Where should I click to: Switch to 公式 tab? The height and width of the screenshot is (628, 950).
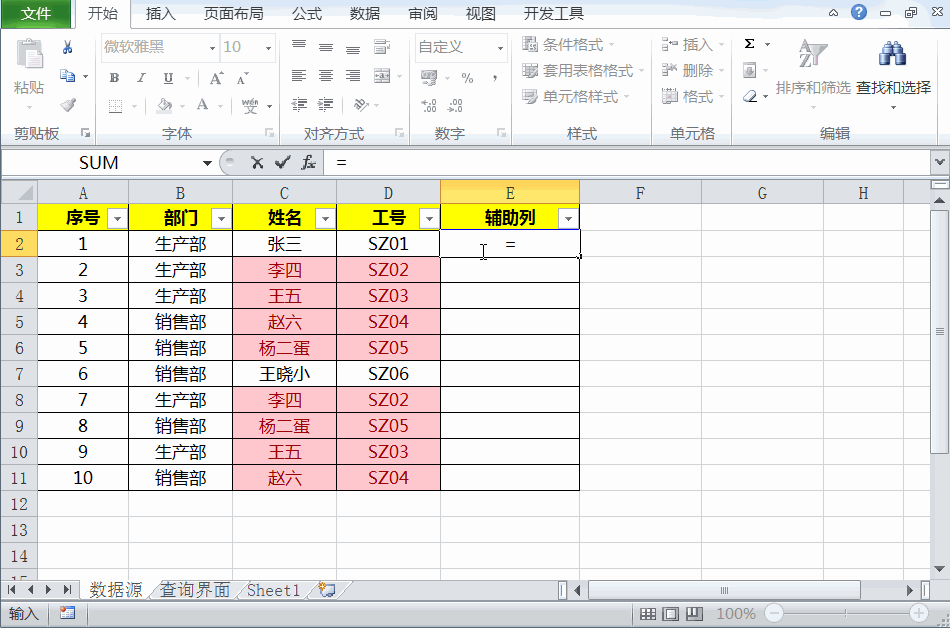(x=307, y=13)
